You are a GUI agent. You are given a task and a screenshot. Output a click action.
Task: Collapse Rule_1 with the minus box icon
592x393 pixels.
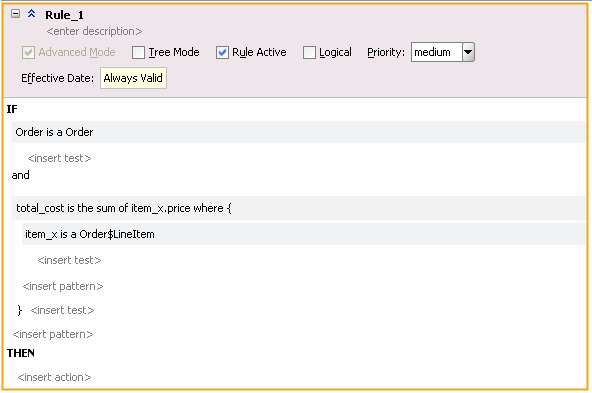tap(15, 14)
